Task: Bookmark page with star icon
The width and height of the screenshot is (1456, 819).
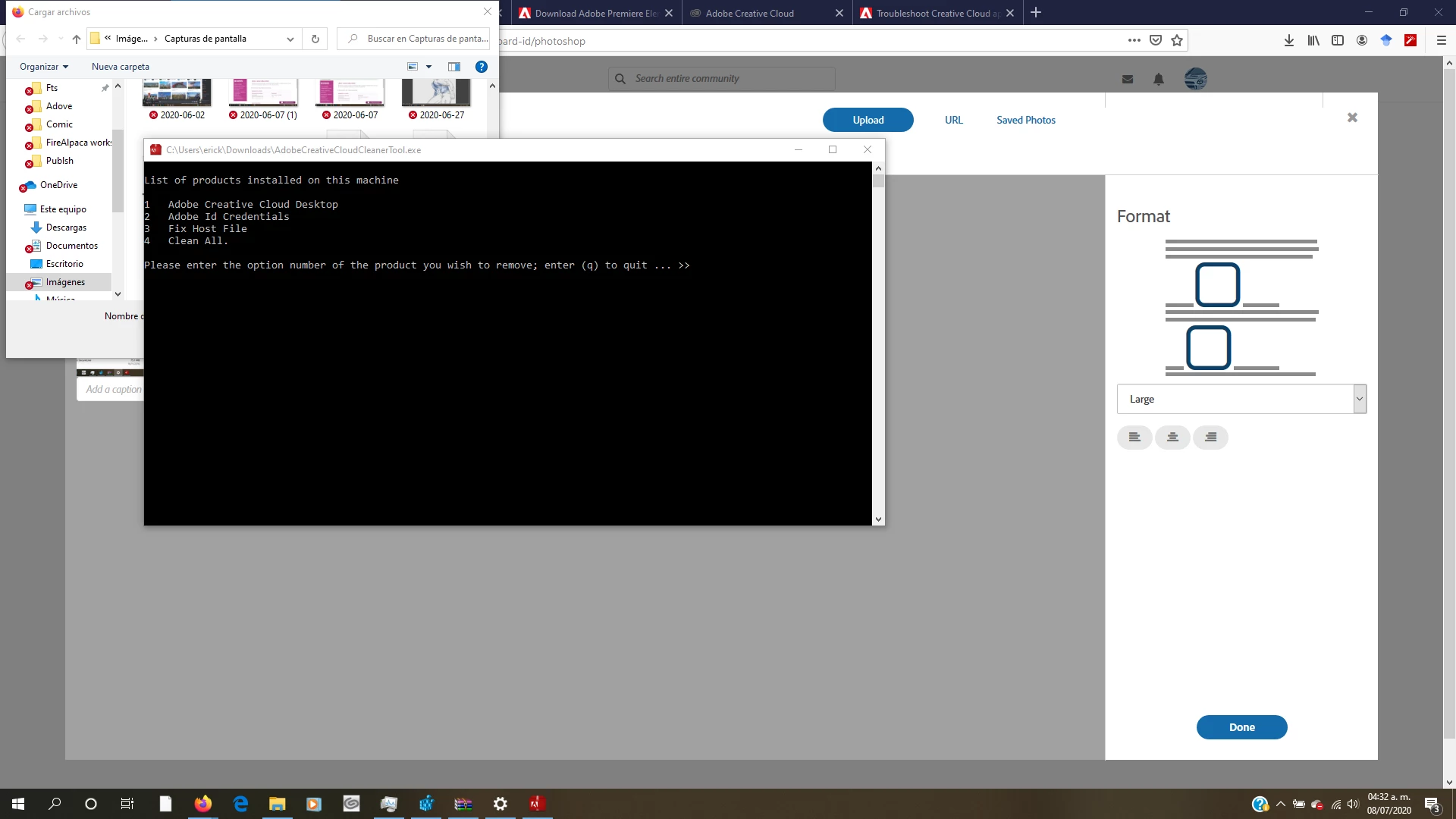Action: pyautogui.click(x=1177, y=41)
